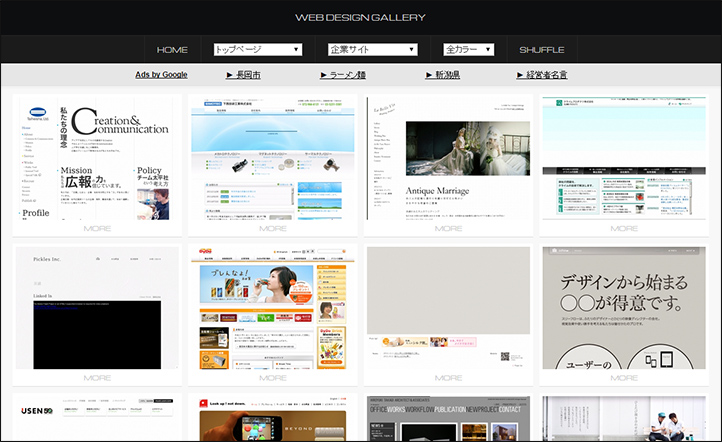Open the 企業サイト category dropdown
Viewport: 722px width, 442px height.
point(373,49)
